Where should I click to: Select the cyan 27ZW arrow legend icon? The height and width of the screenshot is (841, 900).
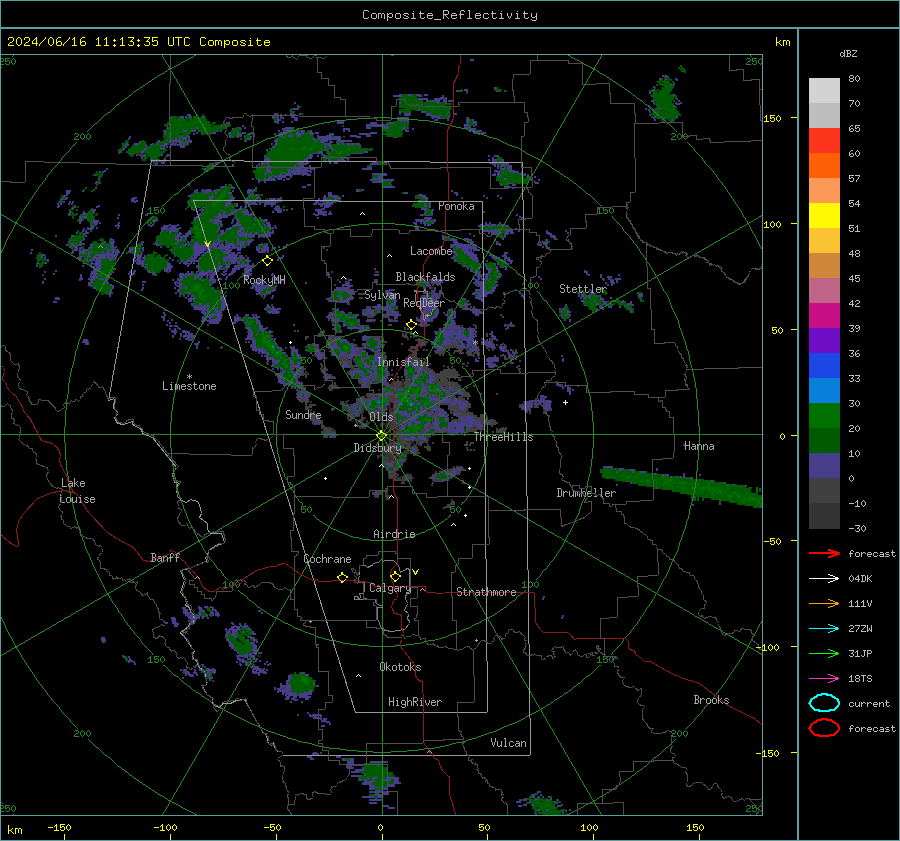click(824, 629)
